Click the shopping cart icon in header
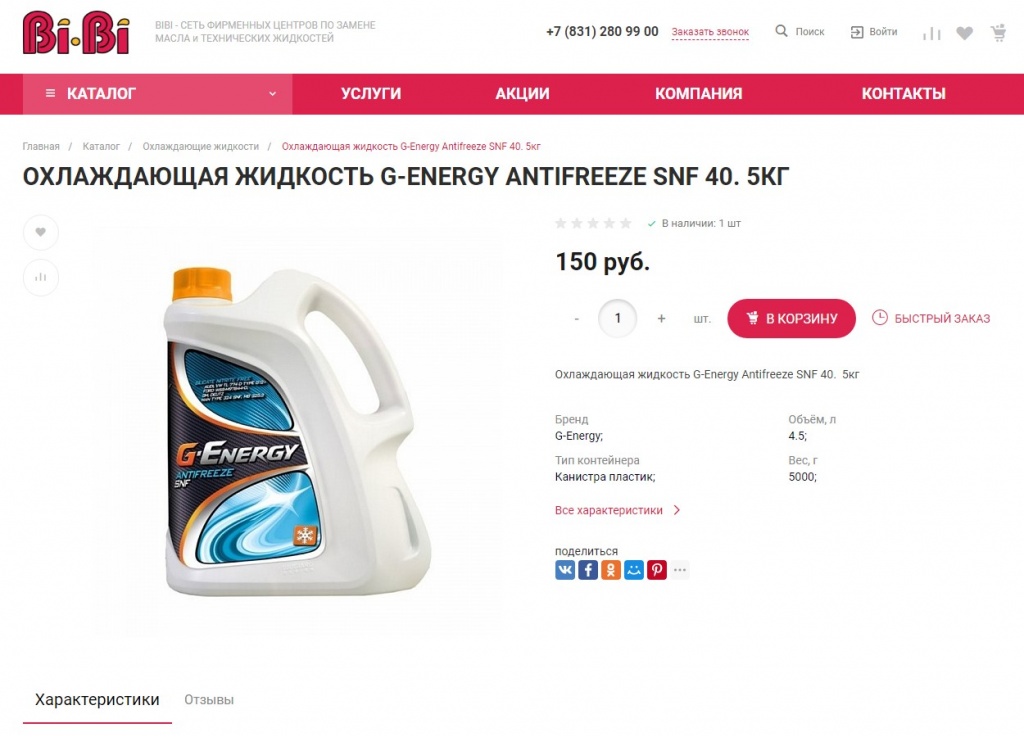Image resolution: width=1024 pixels, height=737 pixels. 998,33
